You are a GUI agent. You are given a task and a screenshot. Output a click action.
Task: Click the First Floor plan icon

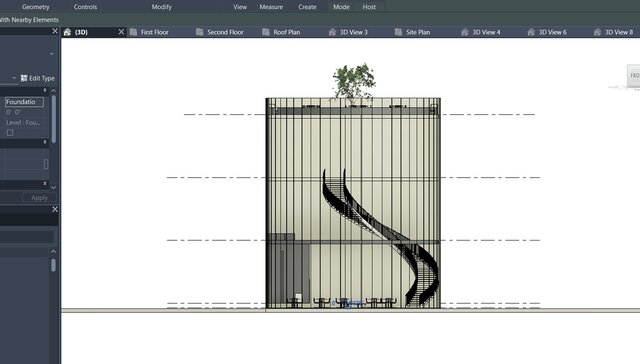pyautogui.click(x=133, y=32)
